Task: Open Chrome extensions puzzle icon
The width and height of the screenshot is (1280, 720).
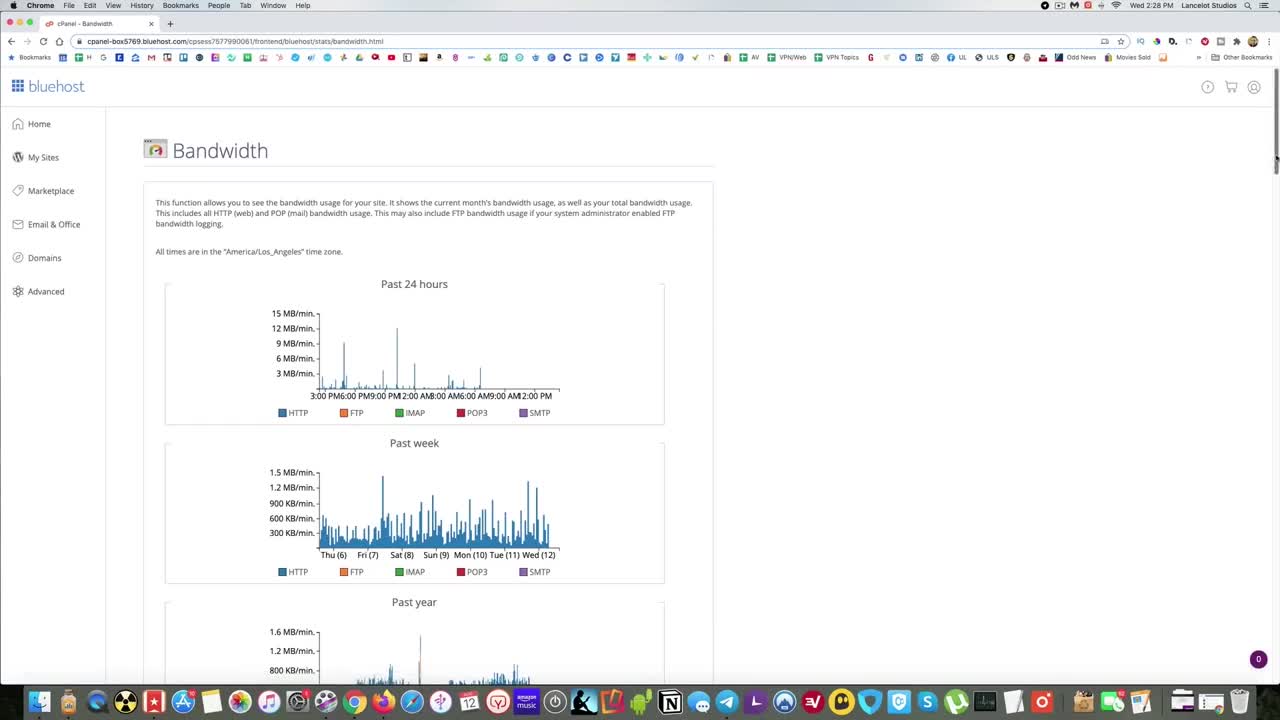Action: click(x=1237, y=41)
